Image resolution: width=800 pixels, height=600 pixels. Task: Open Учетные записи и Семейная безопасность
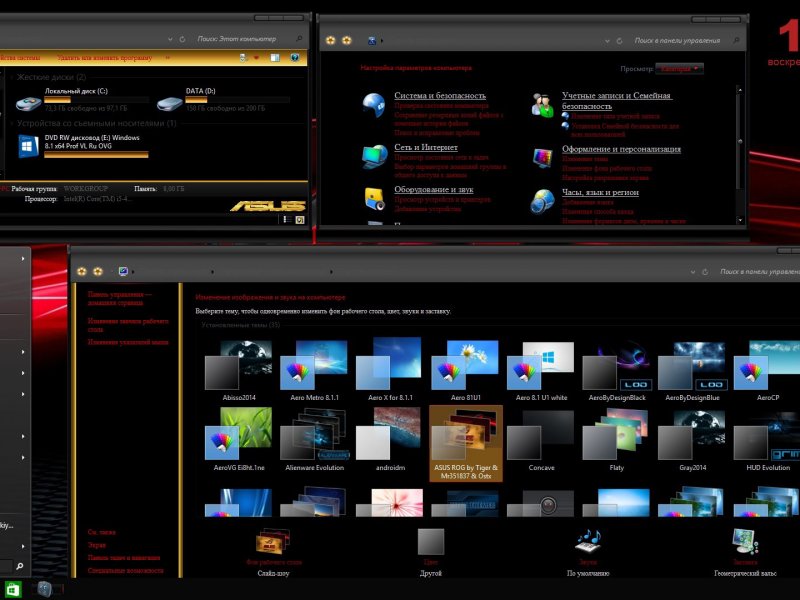[x=616, y=101]
